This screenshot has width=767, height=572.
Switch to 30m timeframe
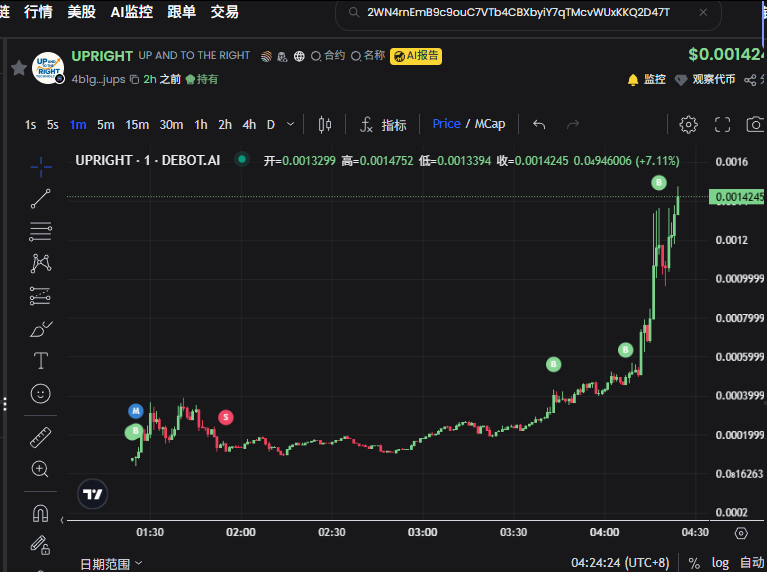click(x=171, y=125)
